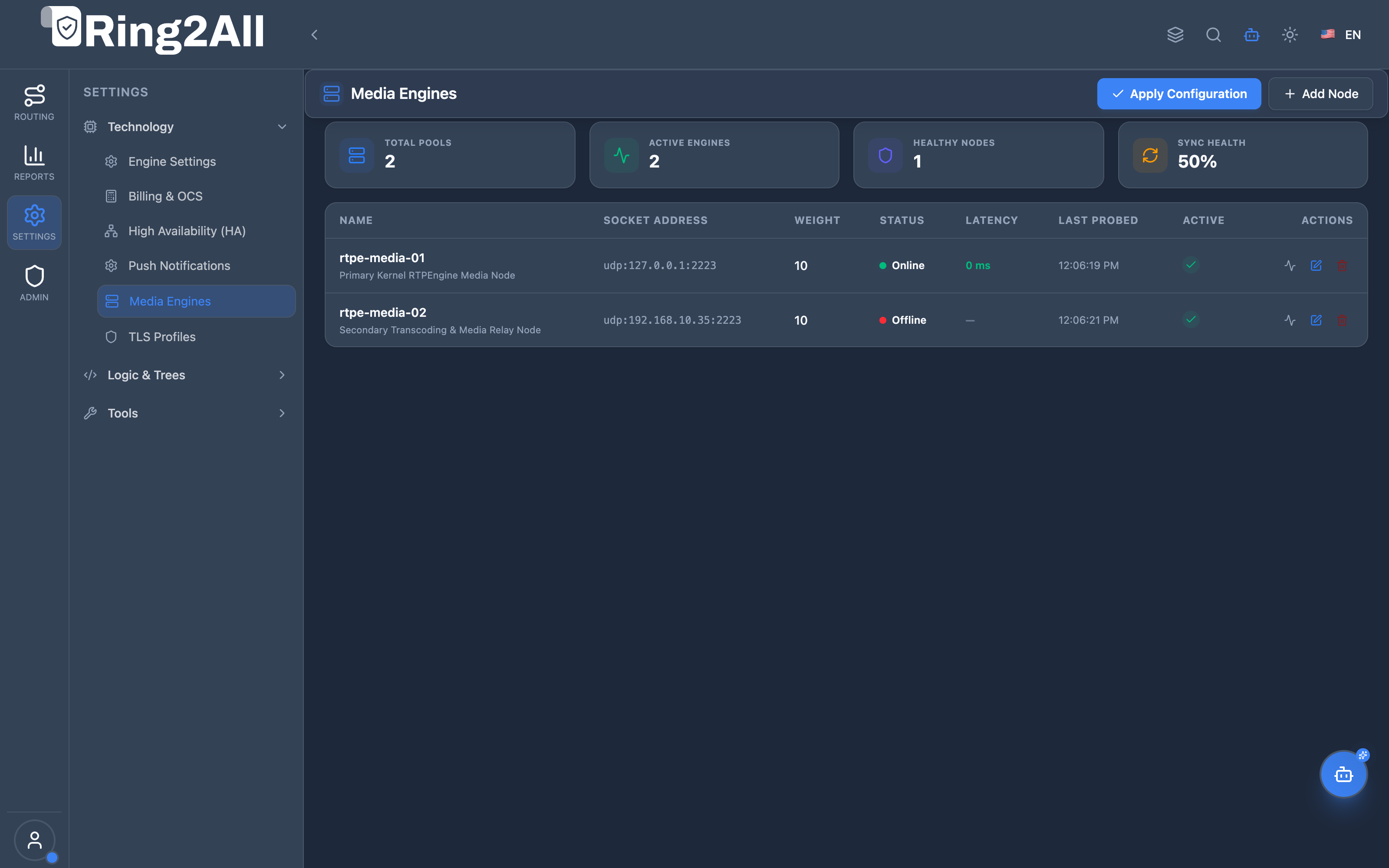Image resolution: width=1389 pixels, height=868 pixels.
Task: Toggle active check for rtpe-media-02
Action: point(1191,319)
